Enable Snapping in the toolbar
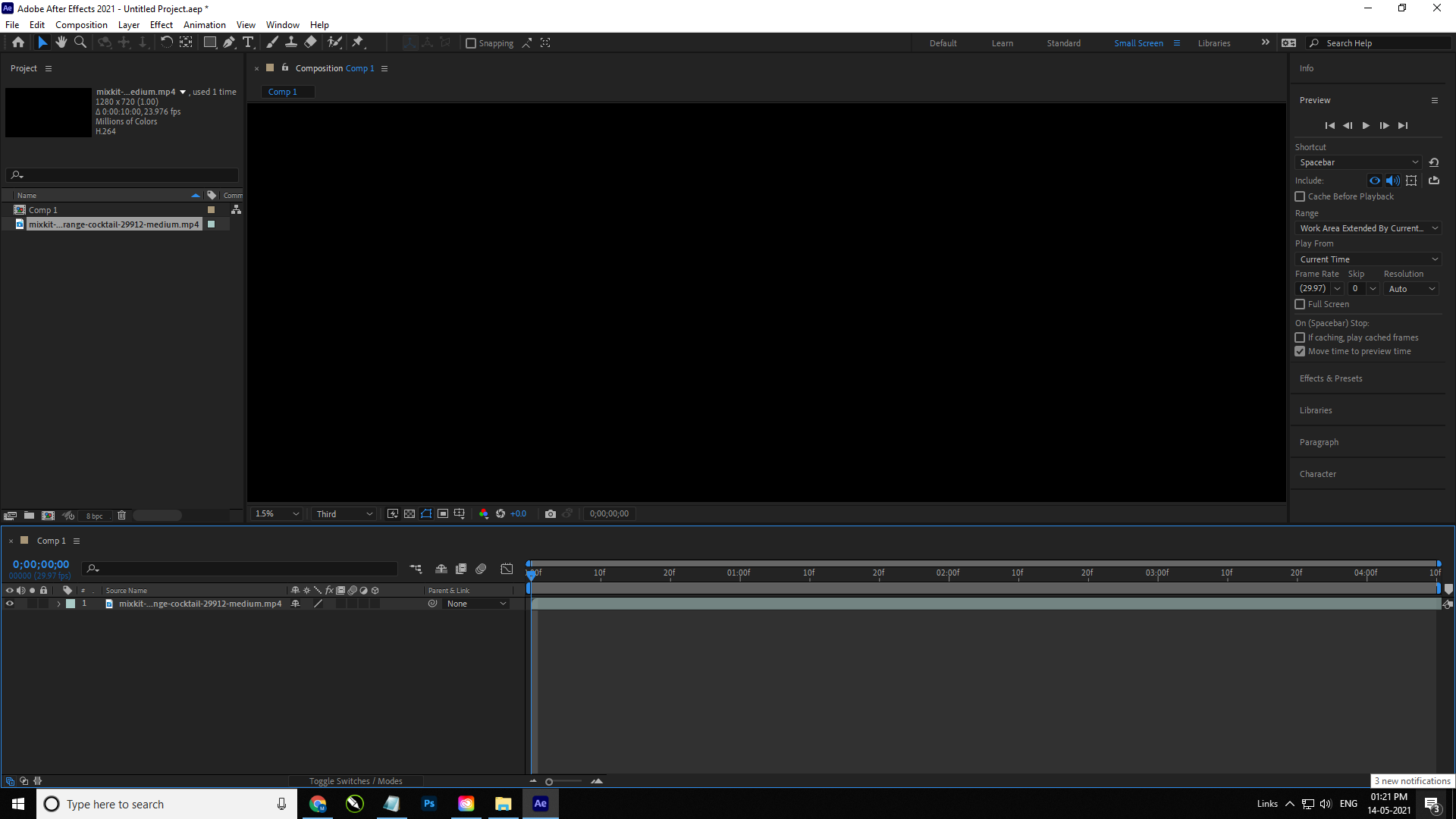This screenshot has width=1456, height=819. 472,43
